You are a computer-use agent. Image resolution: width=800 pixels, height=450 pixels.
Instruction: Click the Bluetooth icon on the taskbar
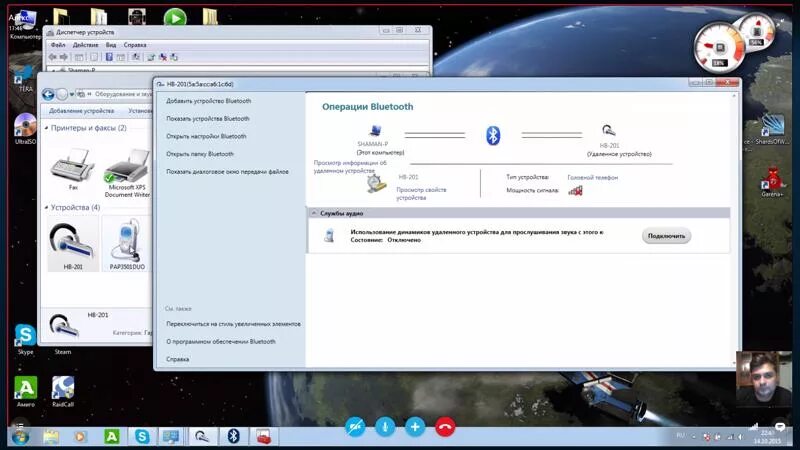tap(233, 437)
